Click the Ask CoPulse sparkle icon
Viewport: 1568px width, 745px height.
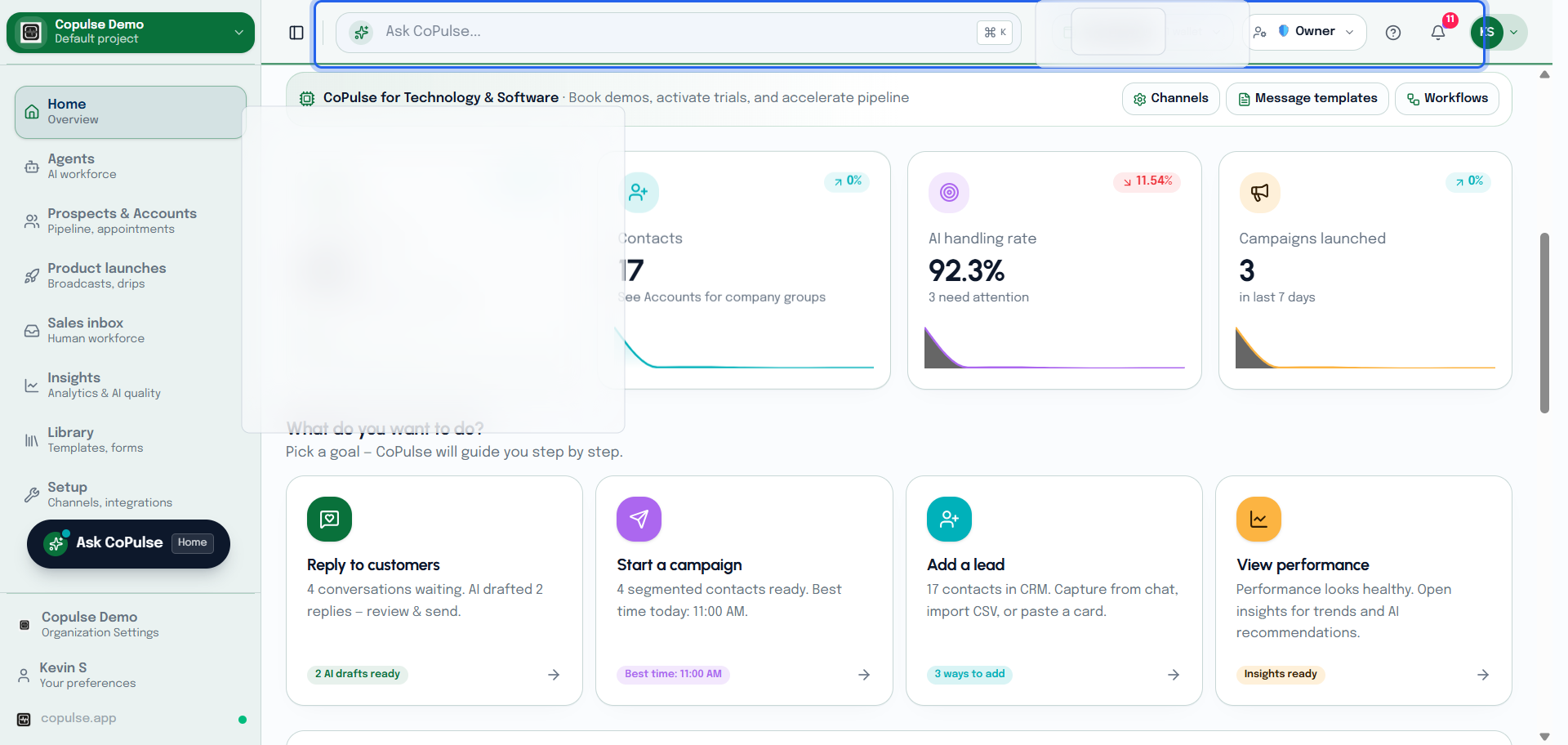(x=361, y=33)
